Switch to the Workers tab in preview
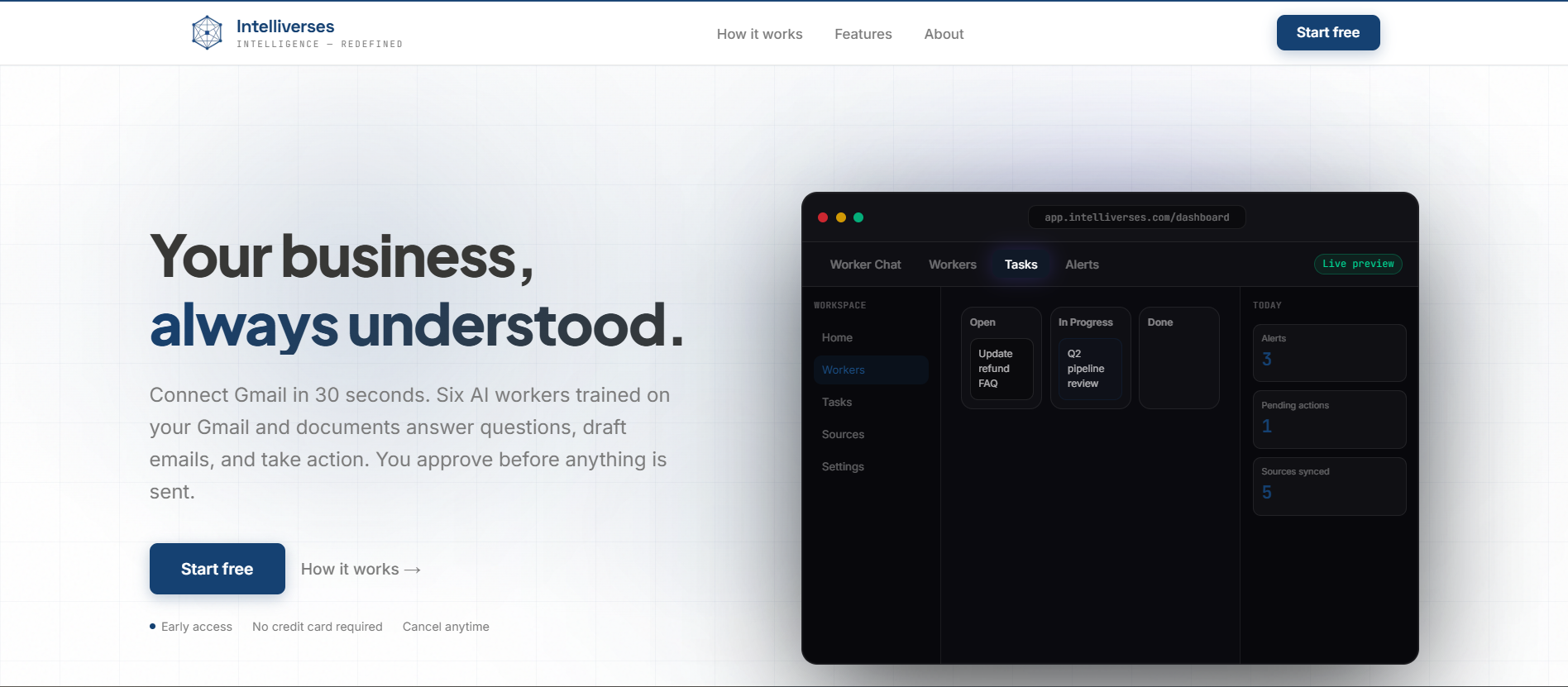Viewport: 1568px width, 687px height. pos(953,265)
